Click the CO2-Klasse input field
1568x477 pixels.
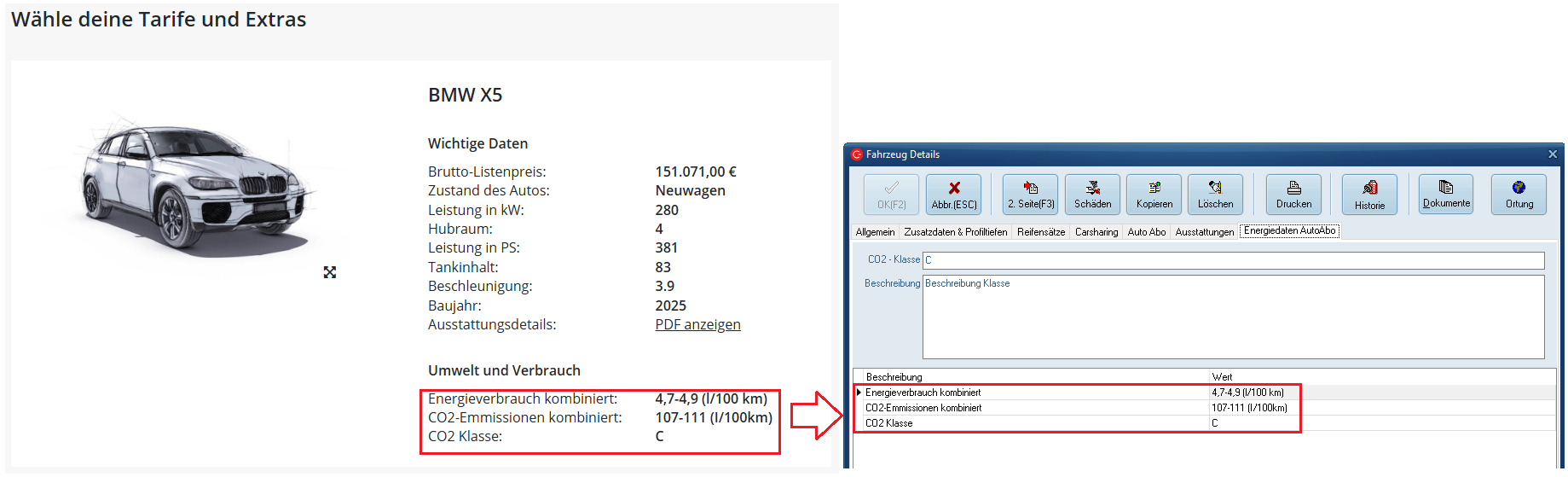[1233, 260]
